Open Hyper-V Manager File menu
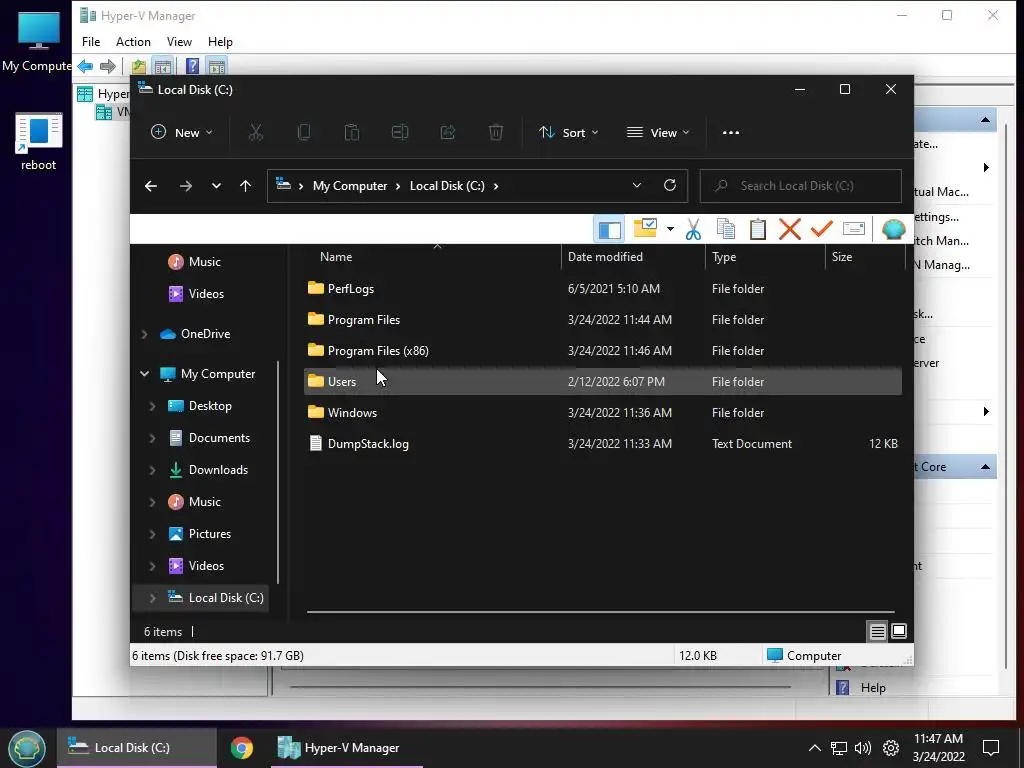 click(91, 42)
